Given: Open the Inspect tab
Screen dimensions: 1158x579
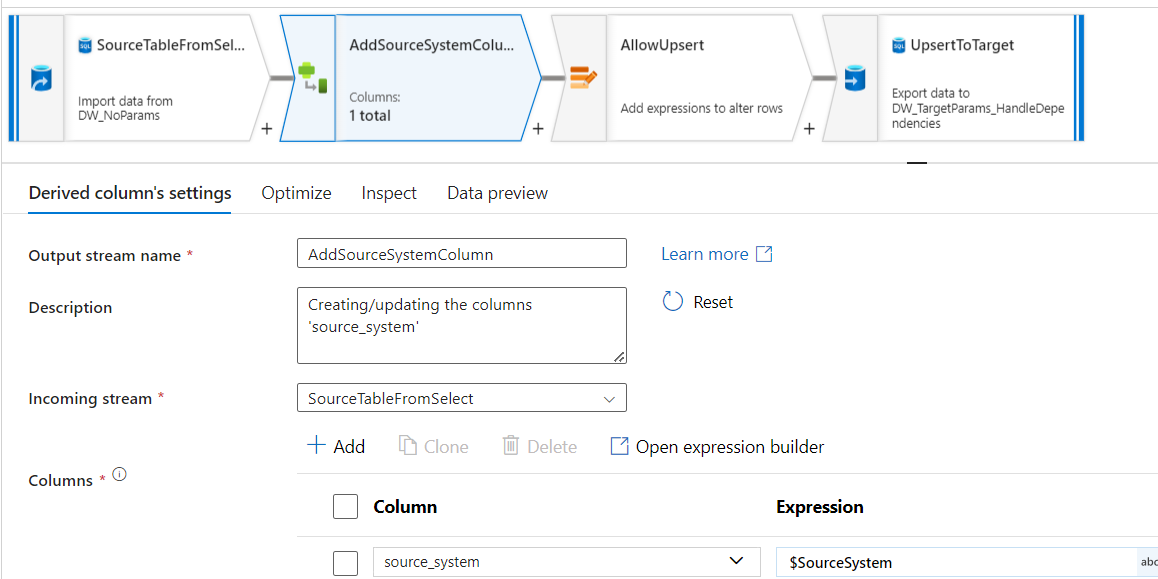Looking at the screenshot, I should (389, 193).
